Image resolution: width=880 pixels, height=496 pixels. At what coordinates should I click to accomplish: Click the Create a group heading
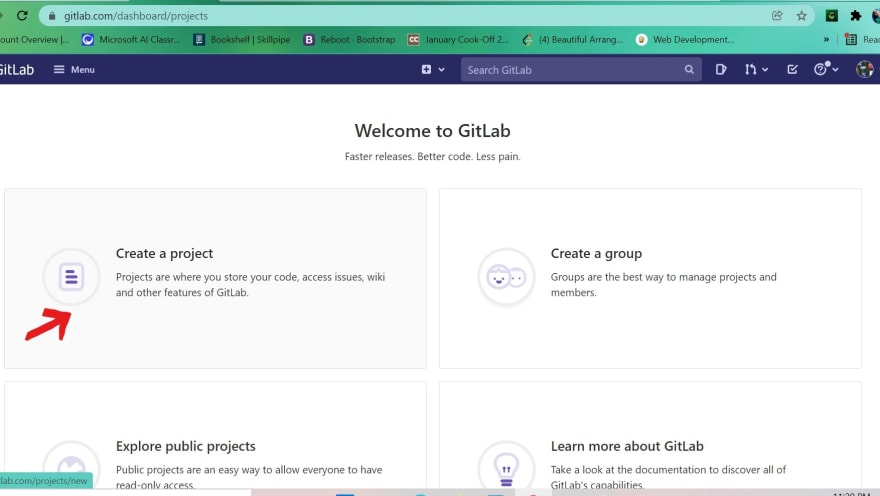tap(596, 254)
